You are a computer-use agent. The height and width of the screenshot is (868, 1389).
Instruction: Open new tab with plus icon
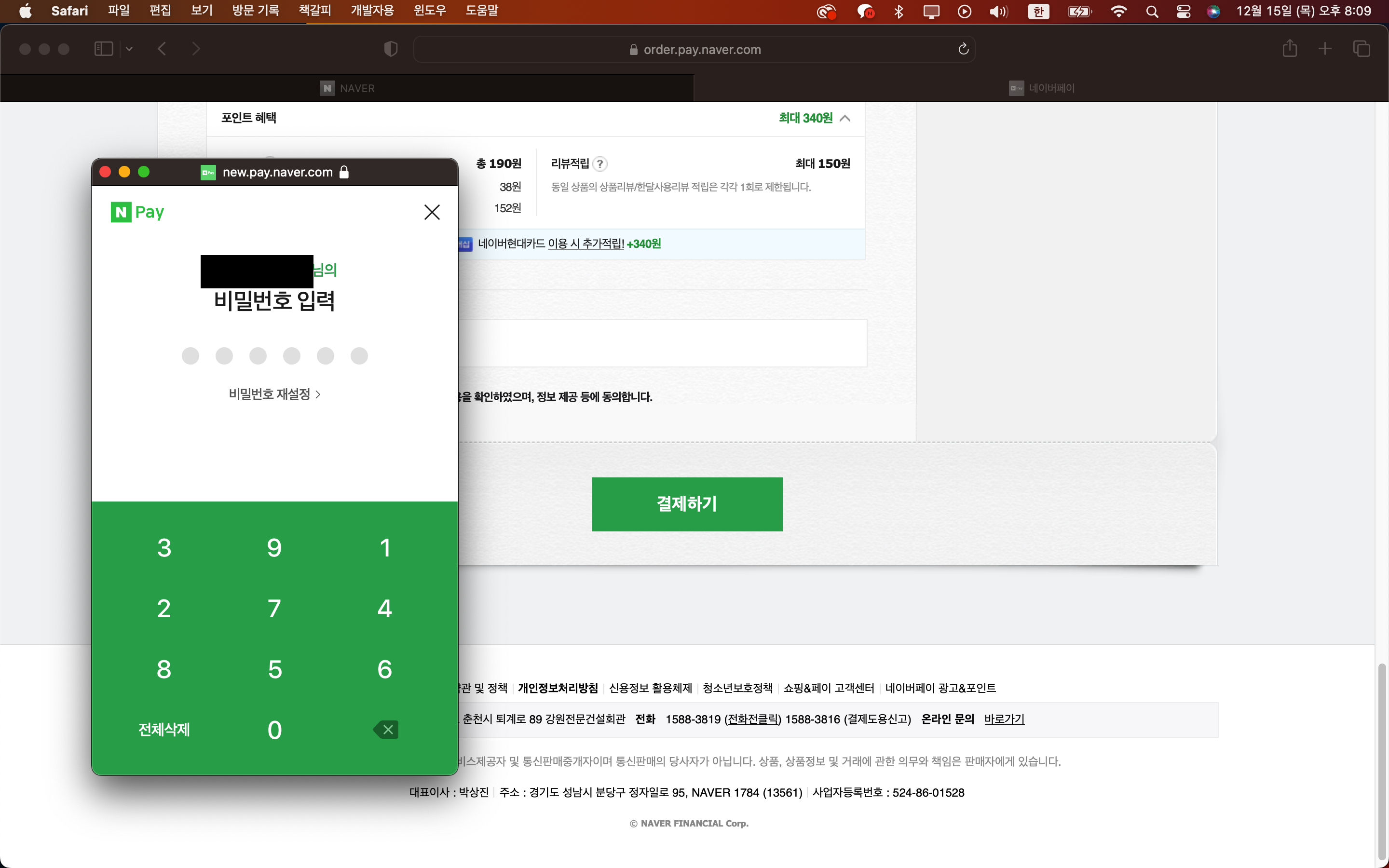(x=1325, y=49)
